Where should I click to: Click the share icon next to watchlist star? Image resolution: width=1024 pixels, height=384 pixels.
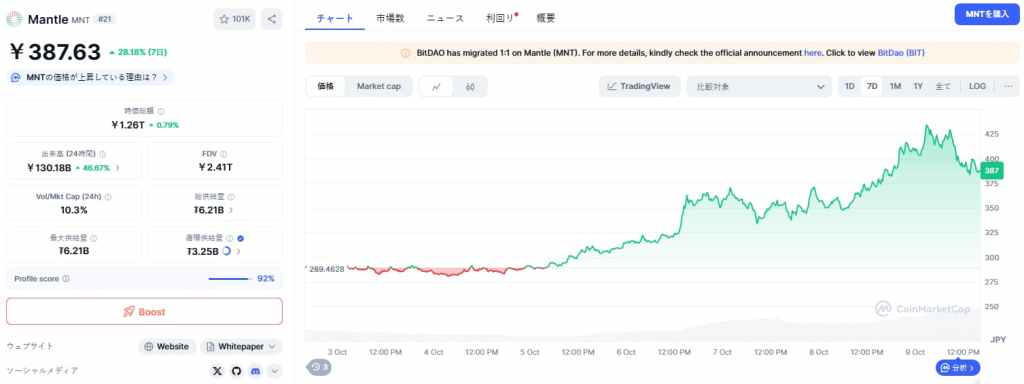point(272,19)
